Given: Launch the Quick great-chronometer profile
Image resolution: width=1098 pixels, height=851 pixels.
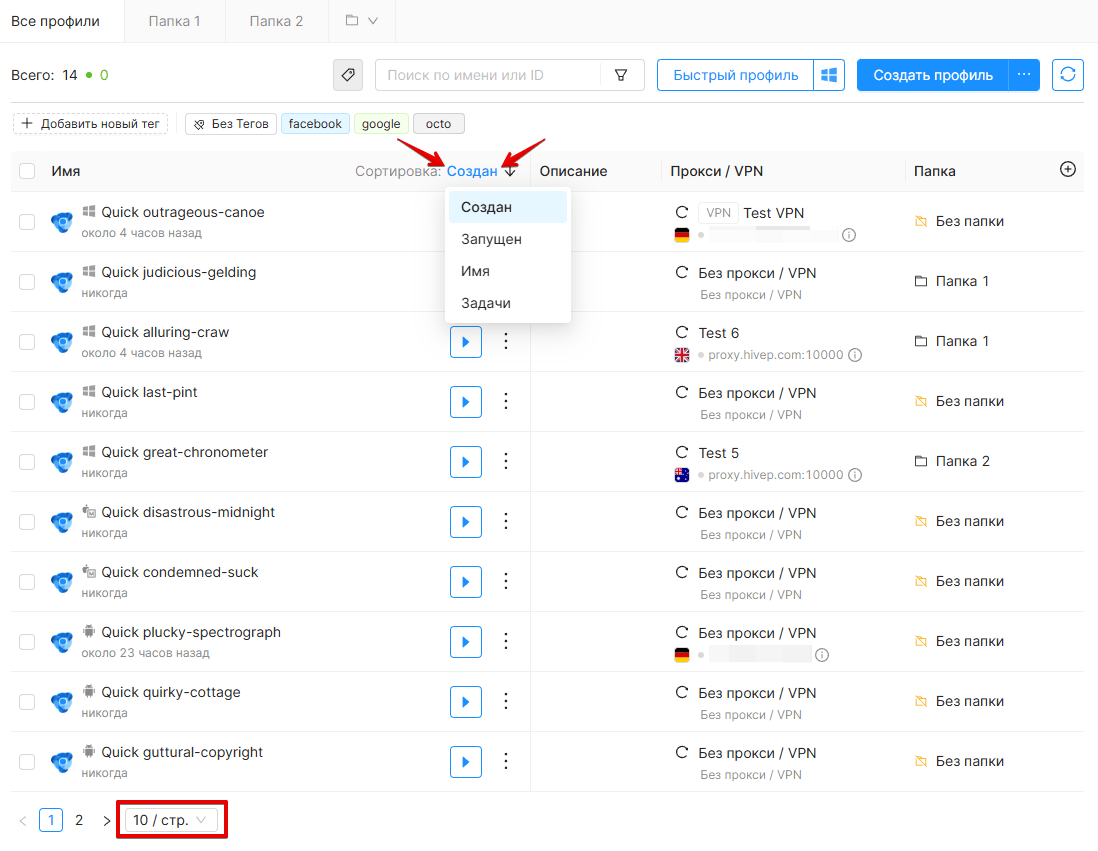Looking at the screenshot, I should click(466, 462).
